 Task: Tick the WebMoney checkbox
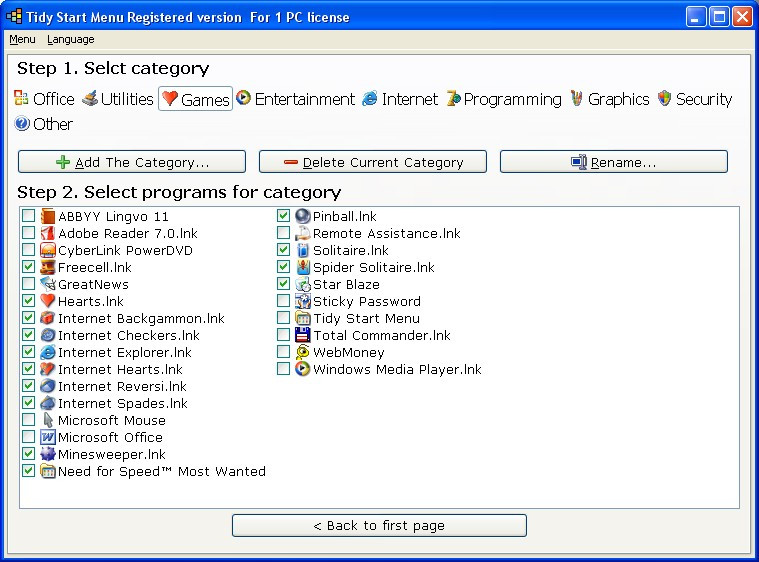click(x=283, y=351)
